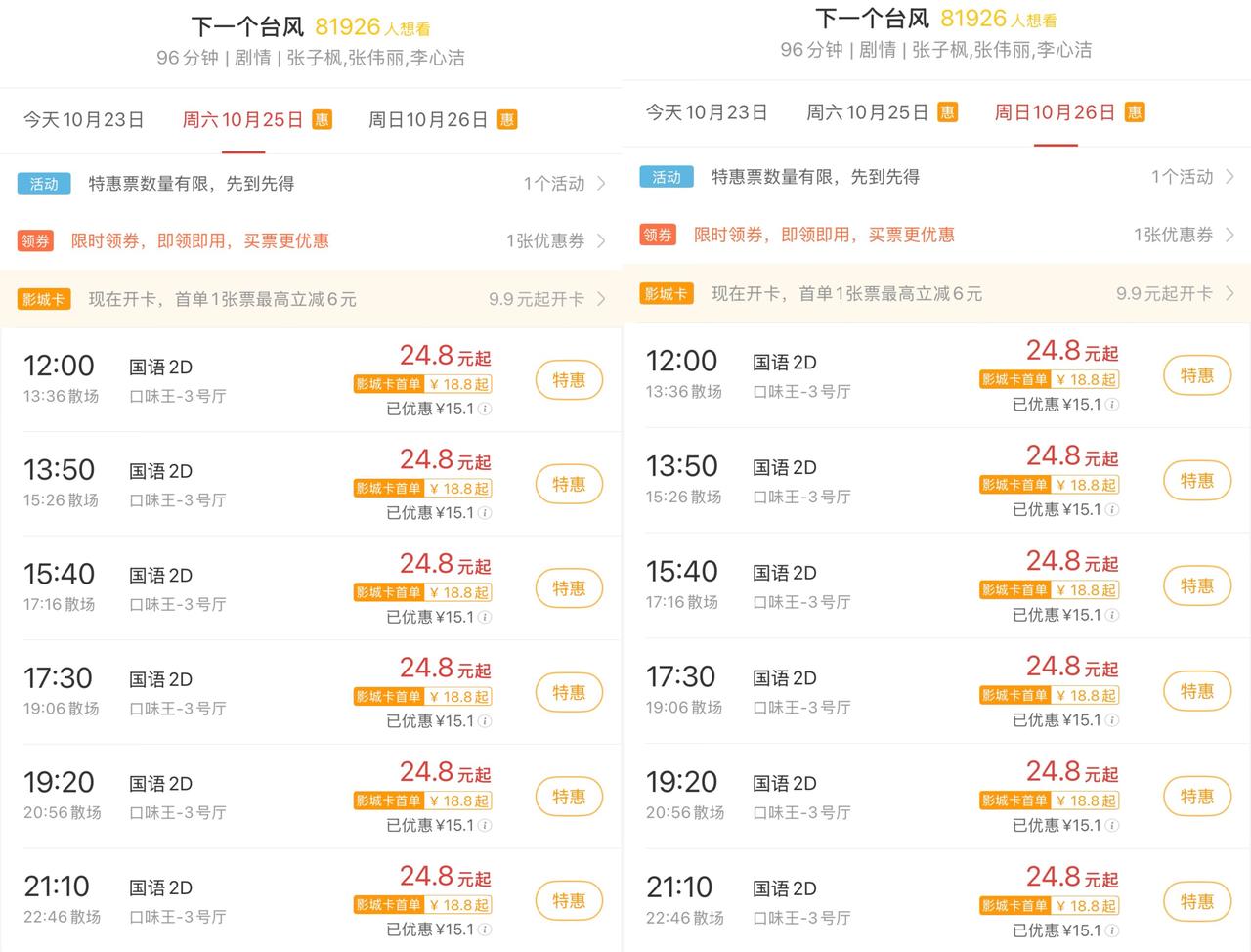Image resolution: width=1251 pixels, height=952 pixels.
Task: Select 周日10月26日 tab in left panel
Action: point(427,120)
